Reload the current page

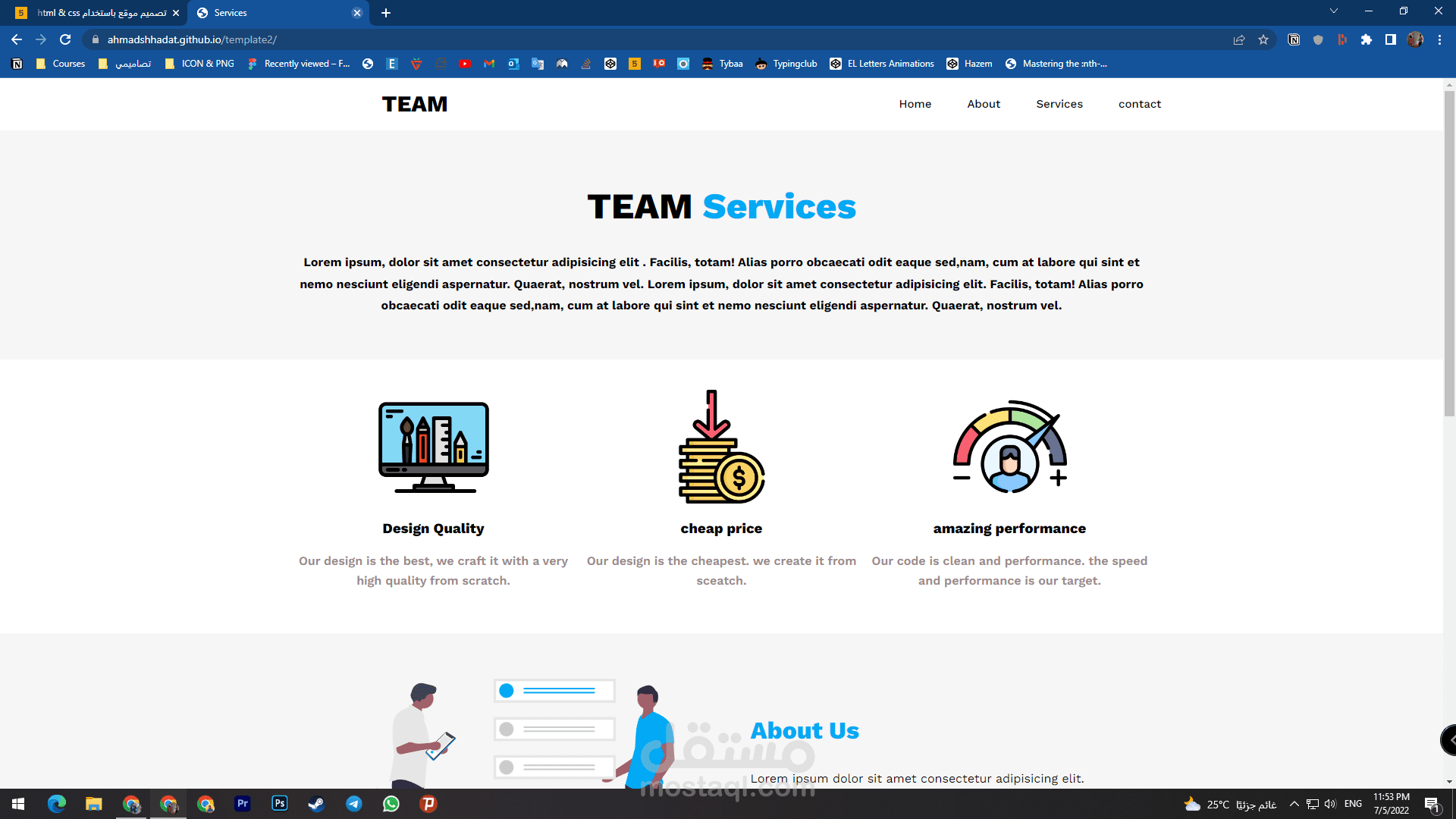click(66, 39)
